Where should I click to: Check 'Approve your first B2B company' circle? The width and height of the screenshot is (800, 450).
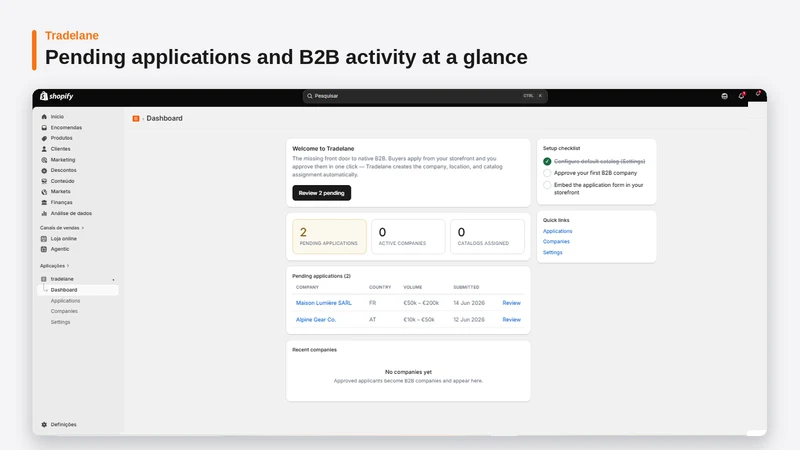547,173
